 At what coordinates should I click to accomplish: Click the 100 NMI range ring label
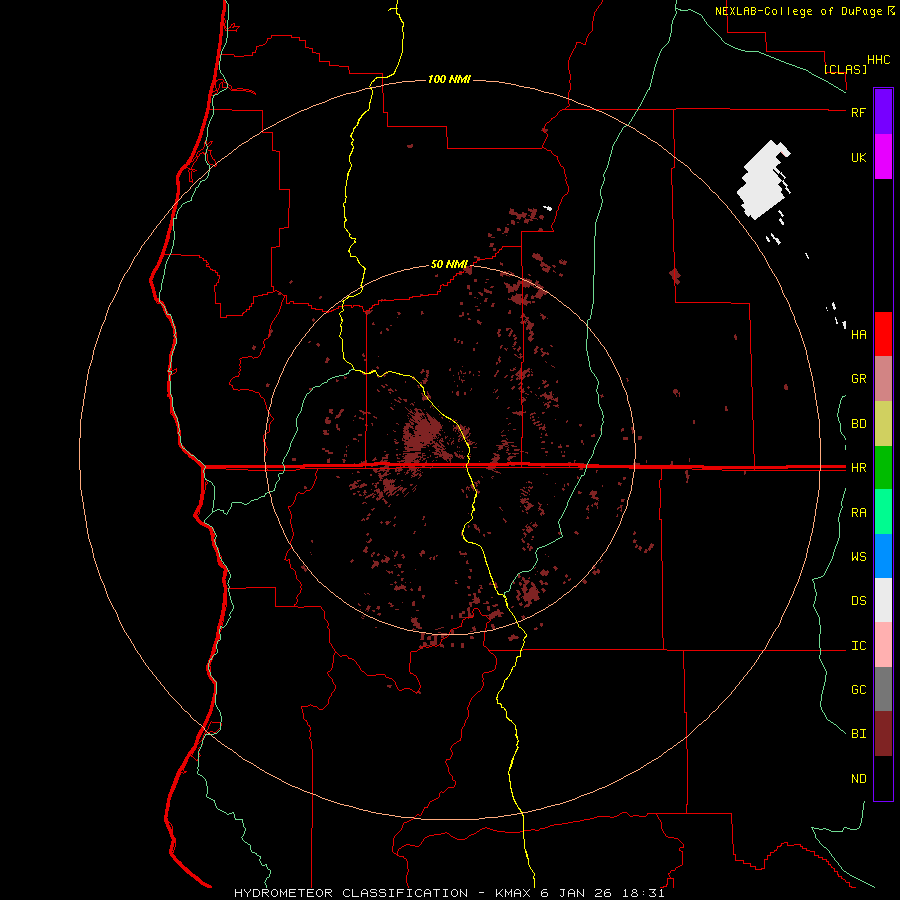tap(449, 79)
